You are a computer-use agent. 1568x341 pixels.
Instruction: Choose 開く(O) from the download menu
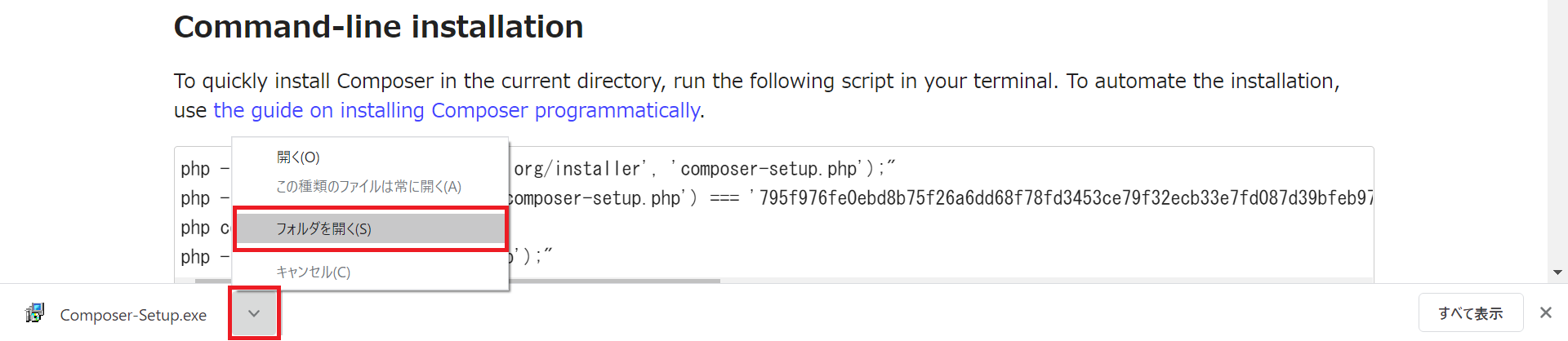coord(297,157)
